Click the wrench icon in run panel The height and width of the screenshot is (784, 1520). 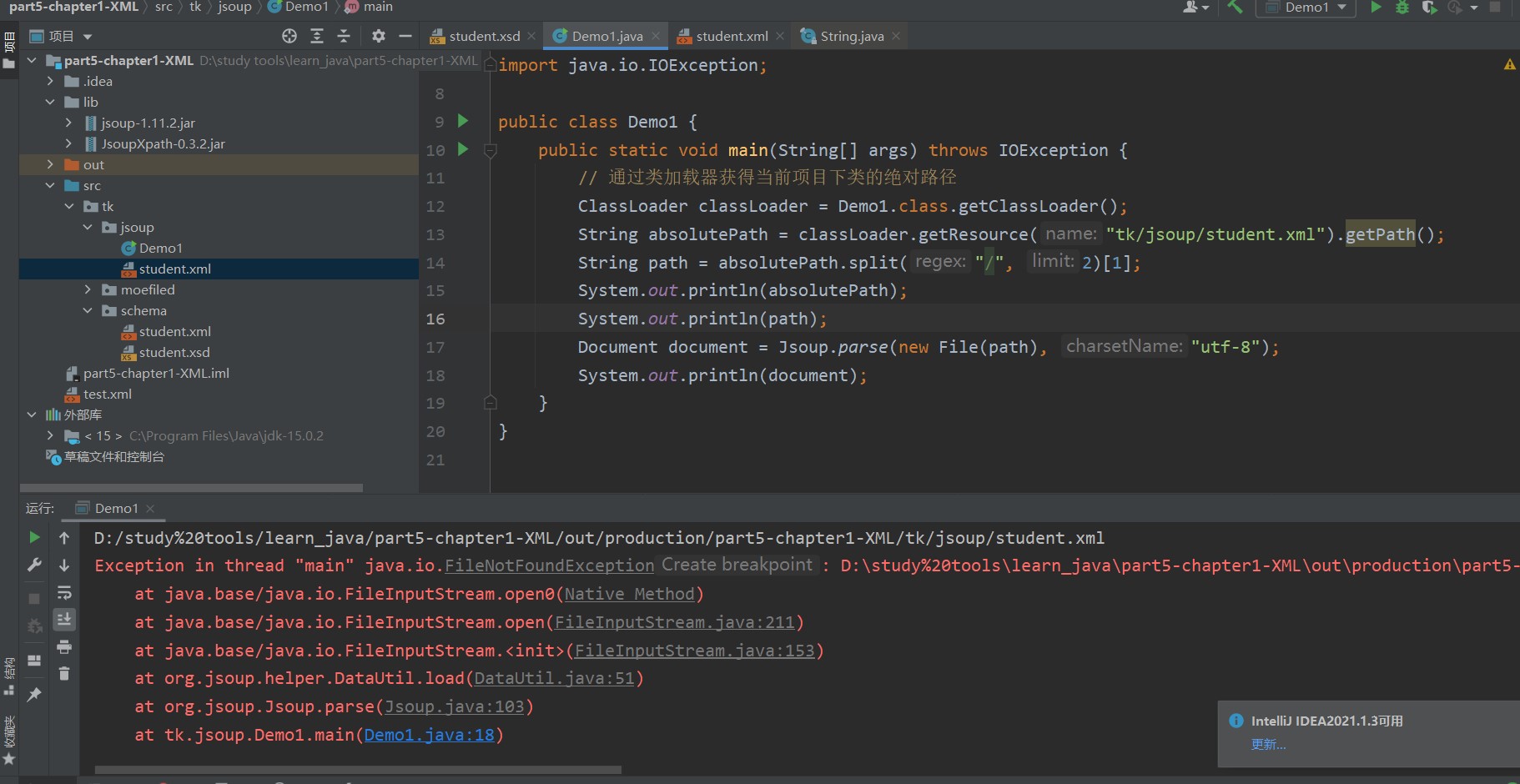[34, 565]
